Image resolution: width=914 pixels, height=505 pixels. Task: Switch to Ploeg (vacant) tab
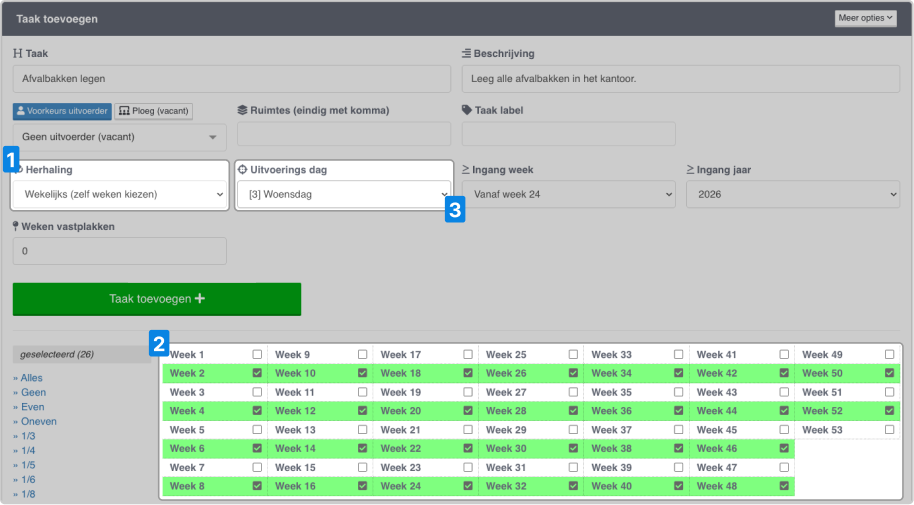(x=154, y=111)
